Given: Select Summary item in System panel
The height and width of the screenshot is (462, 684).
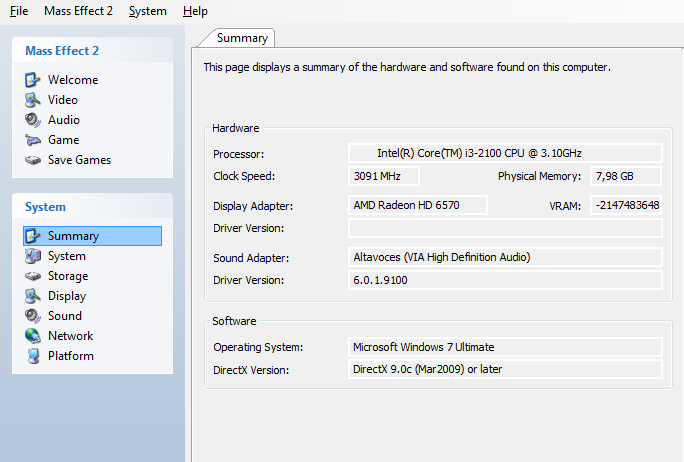Looking at the screenshot, I should pos(73,236).
